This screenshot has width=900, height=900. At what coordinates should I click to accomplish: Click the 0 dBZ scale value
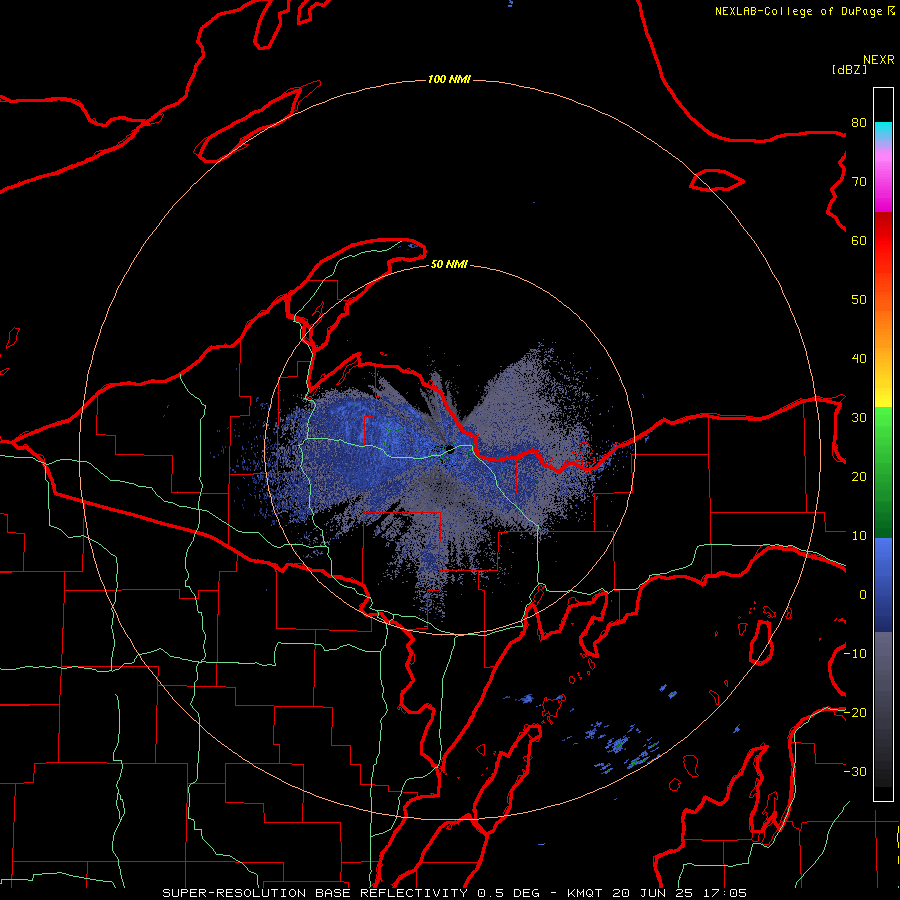[x=863, y=595]
